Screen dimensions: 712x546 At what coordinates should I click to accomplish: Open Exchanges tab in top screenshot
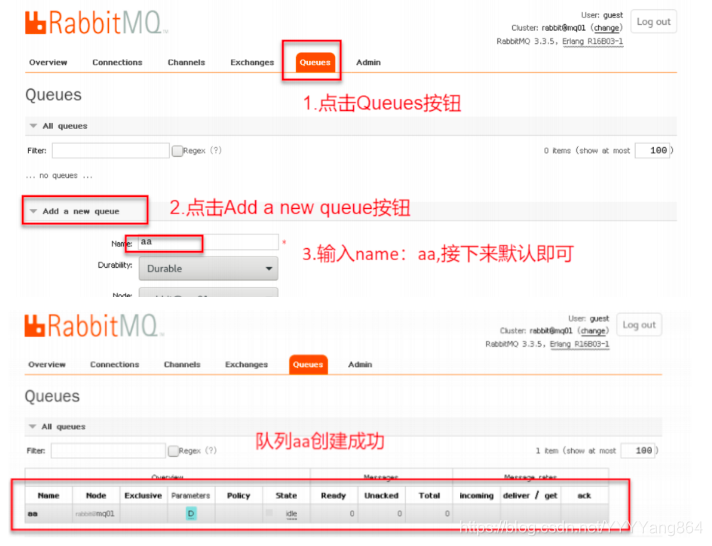[252, 62]
